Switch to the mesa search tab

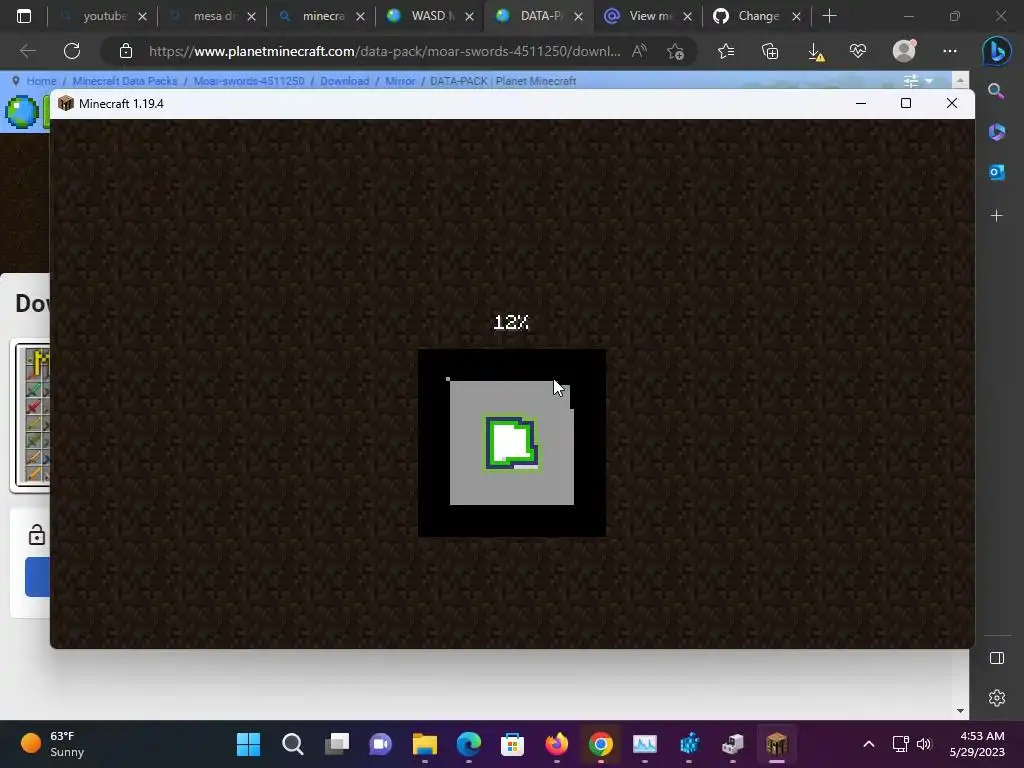tap(212, 16)
